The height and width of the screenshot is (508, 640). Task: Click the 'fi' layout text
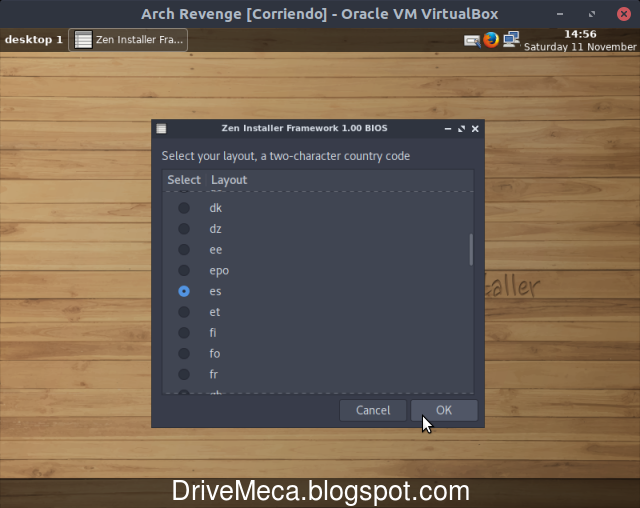point(213,333)
